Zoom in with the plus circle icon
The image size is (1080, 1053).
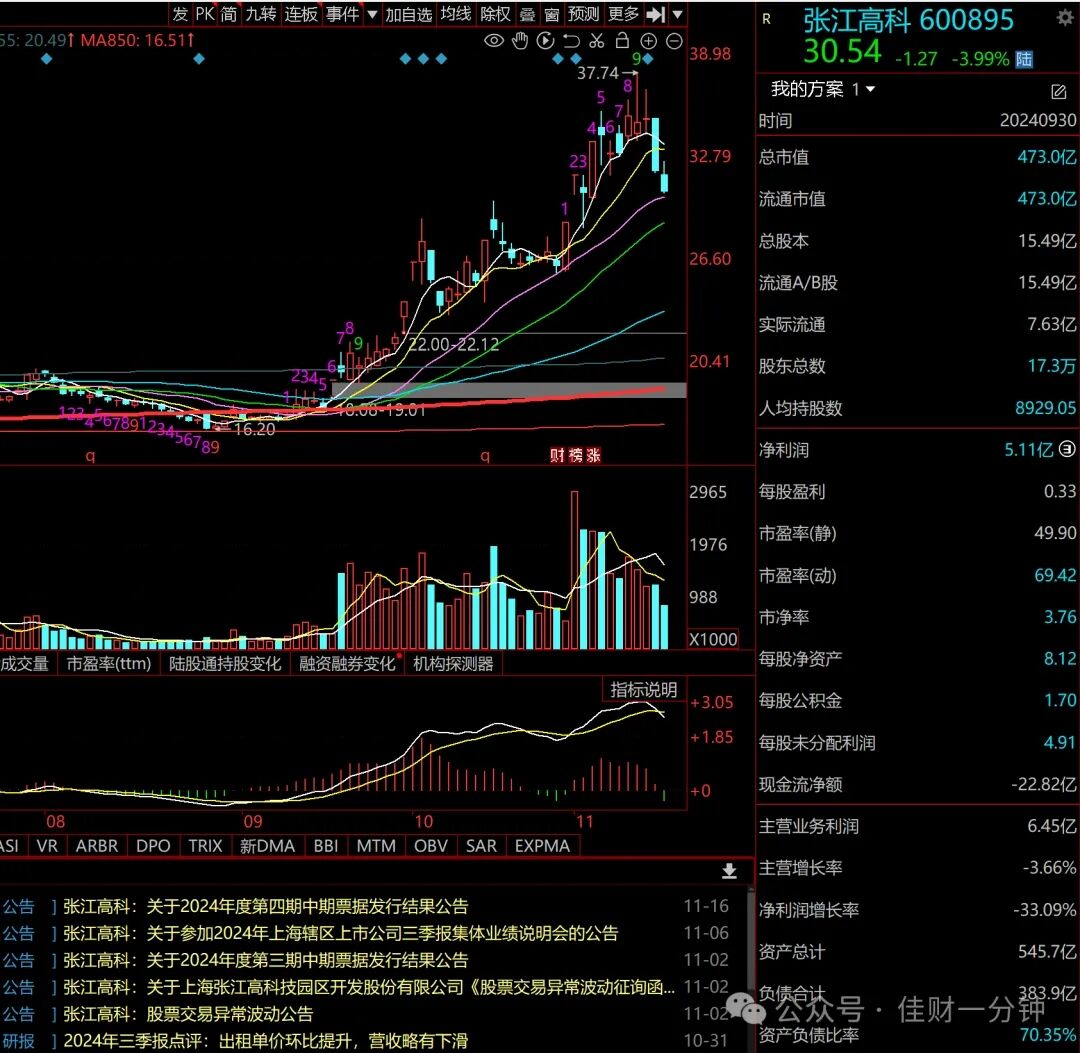[x=648, y=41]
